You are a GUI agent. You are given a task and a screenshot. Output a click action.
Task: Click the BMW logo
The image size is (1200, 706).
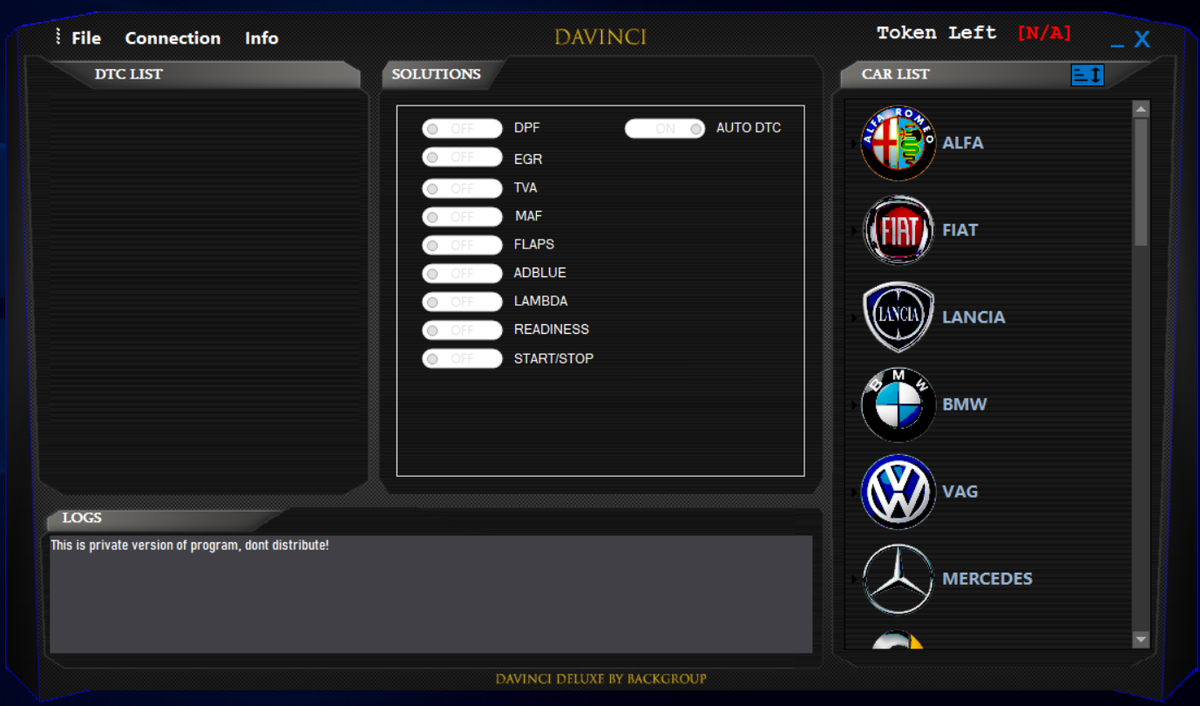tap(898, 404)
